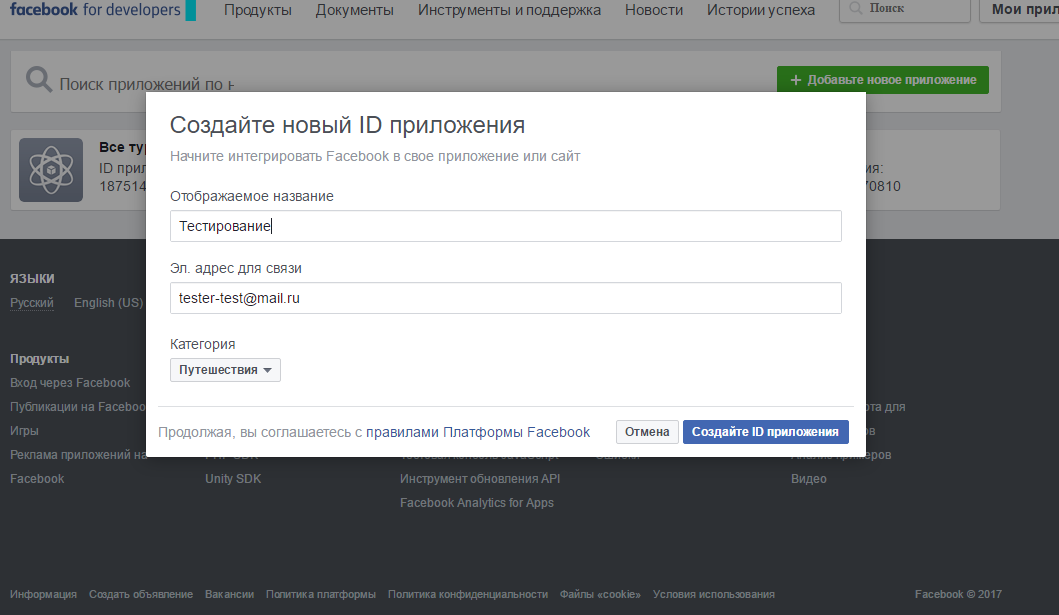Open Инструменты и поддержка menu
Viewport: 1059px width, 615px height.
tap(509, 10)
